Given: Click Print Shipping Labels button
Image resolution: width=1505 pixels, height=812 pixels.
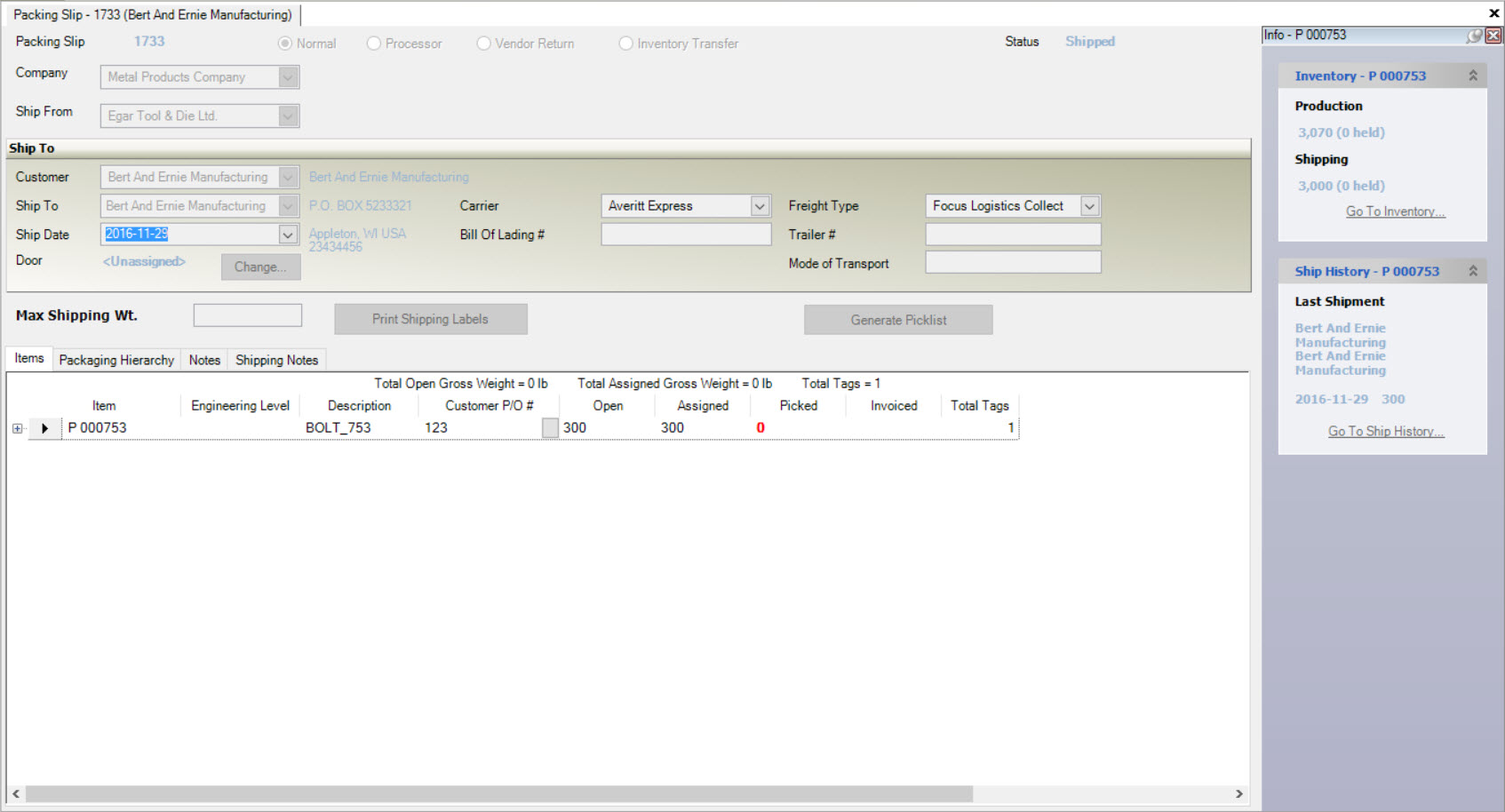Looking at the screenshot, I should pyautogui.click(x=430, y=319).
